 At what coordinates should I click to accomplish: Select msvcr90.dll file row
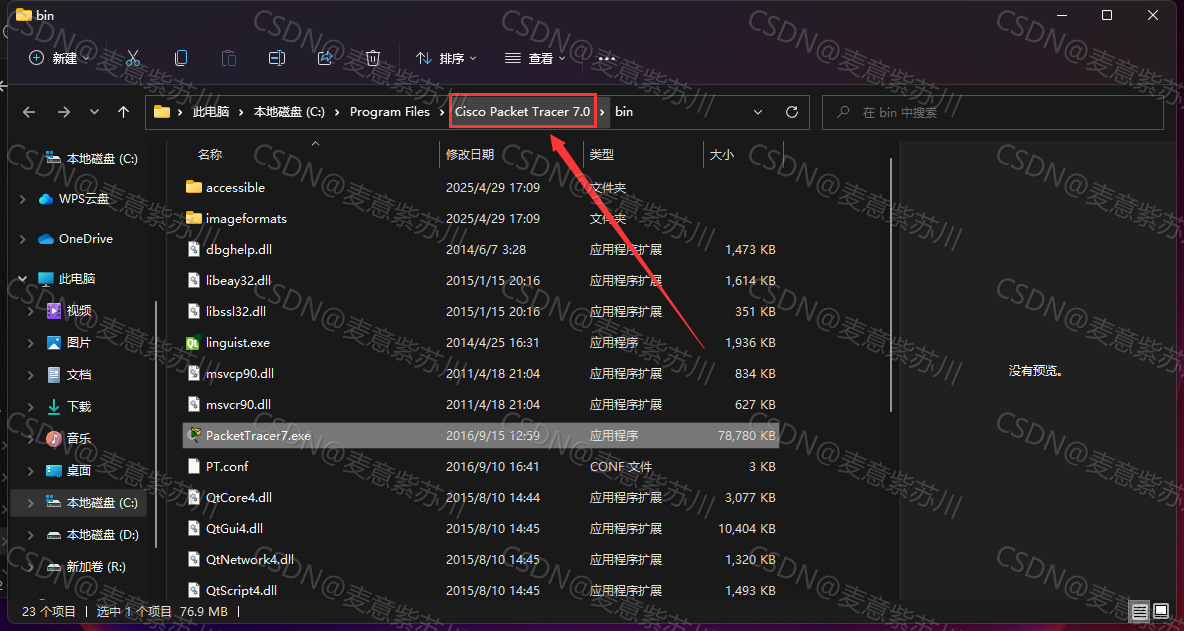(481, 404)
